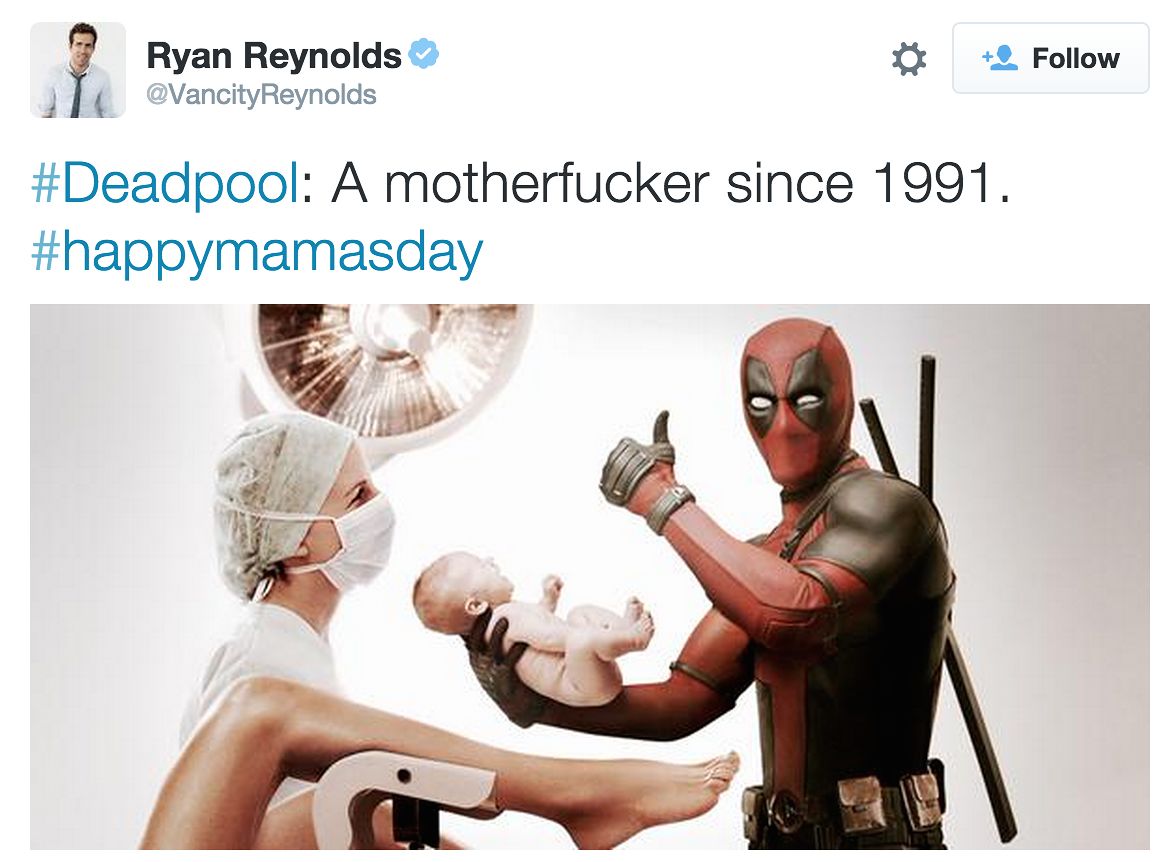This screenshot has width=1170, height=862.
Task: Click the add-person icon inside Follow button
Action: [x=1000, y=57]
